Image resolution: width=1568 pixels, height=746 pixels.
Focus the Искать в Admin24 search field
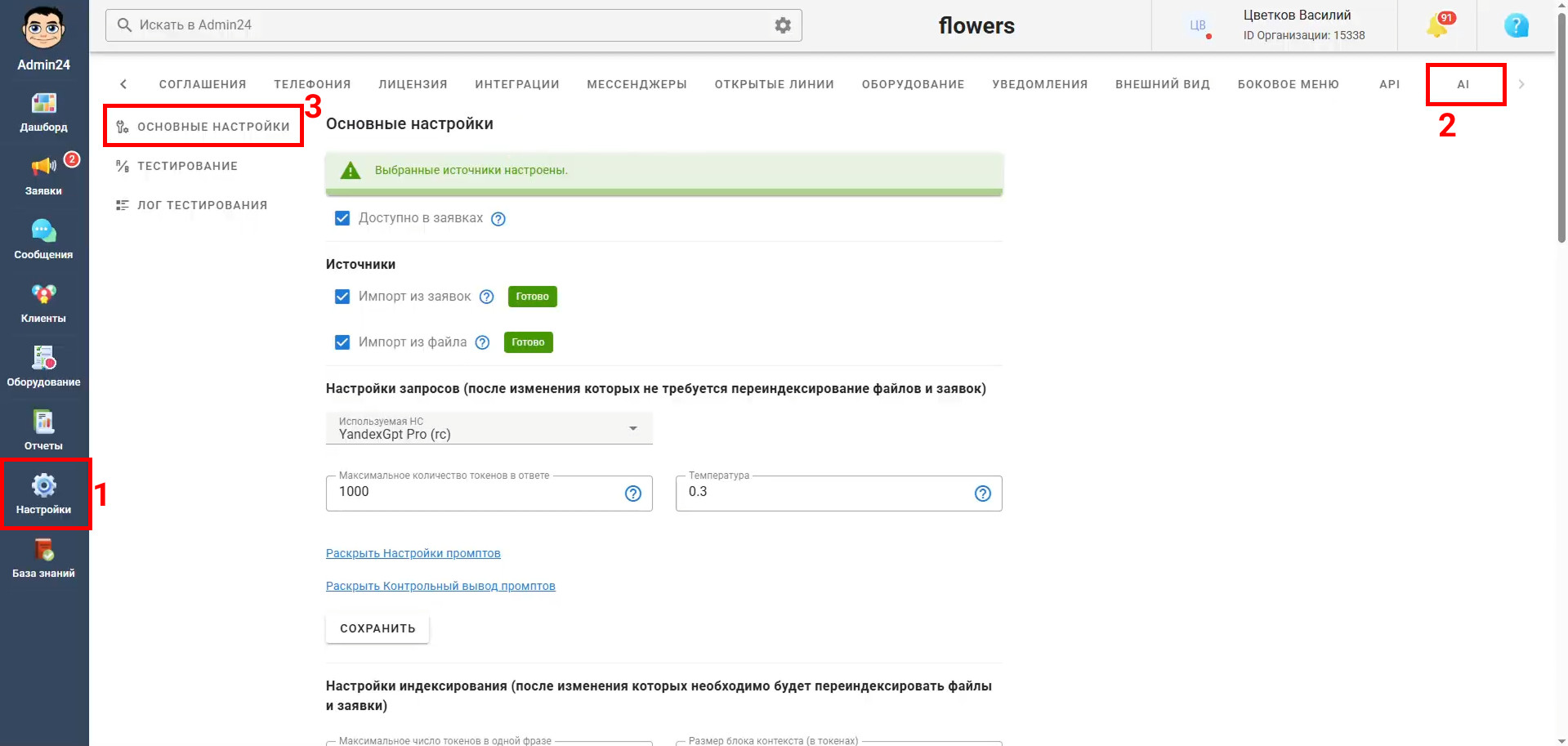pyautogui.click(x=453, y=25)
